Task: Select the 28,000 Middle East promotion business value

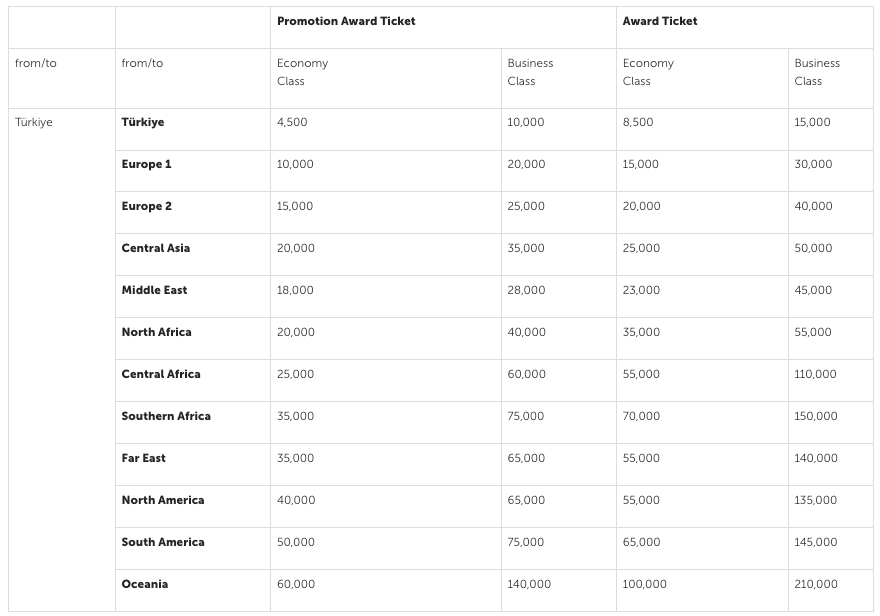Action: [526, 290]
